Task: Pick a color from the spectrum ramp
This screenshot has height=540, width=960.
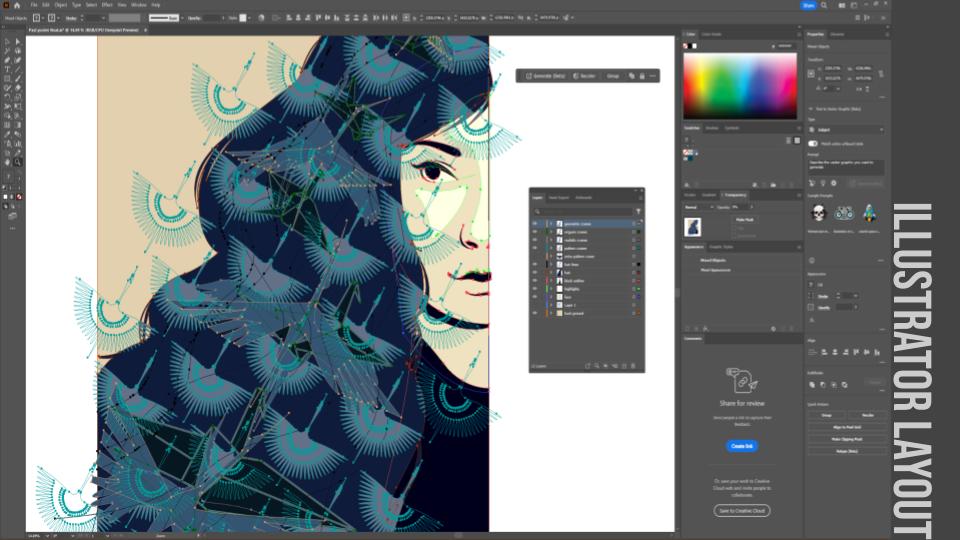Action: [x=740, y=85]
